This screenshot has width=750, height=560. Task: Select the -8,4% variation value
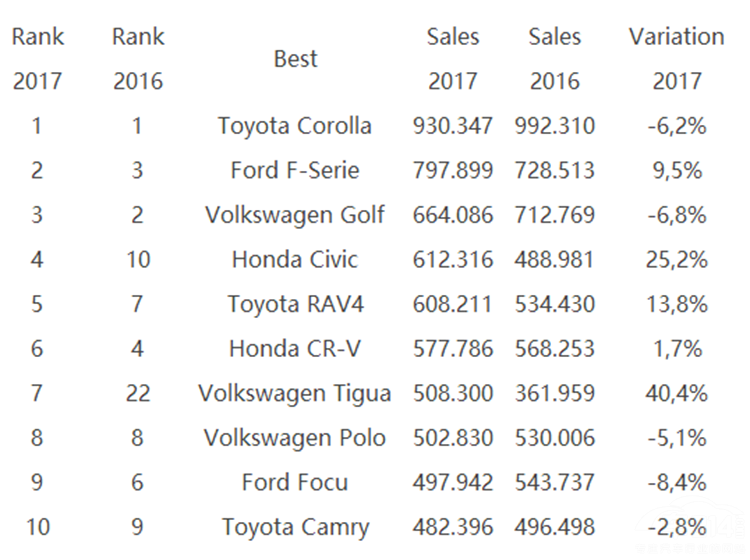click(676, 482)
